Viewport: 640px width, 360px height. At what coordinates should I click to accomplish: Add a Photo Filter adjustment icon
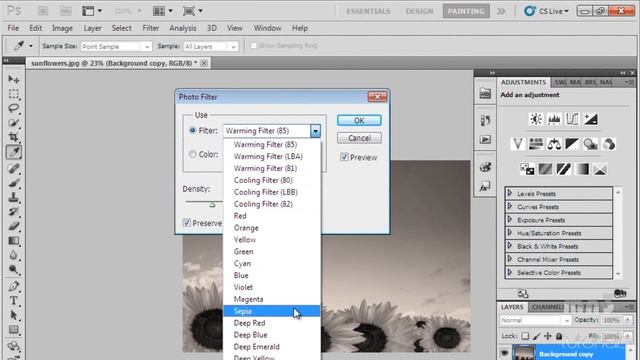coord(590,144)
